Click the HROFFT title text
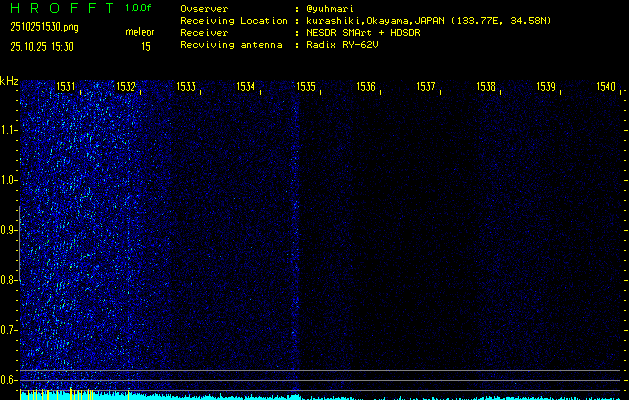Viewport: 629px width, 400px height. pyautogui.click(x=63, y=8)
